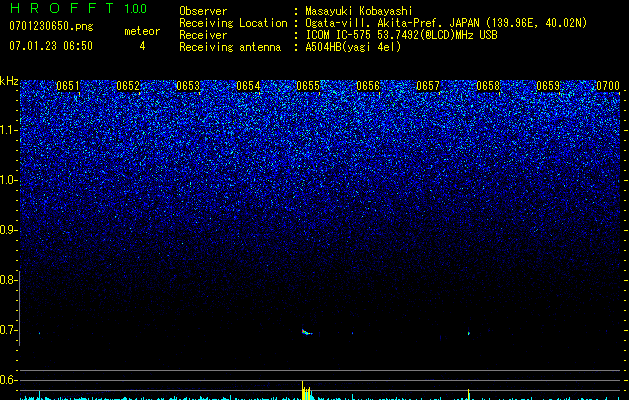Click the 0659 time marker
629x400 pixels.
548,86
